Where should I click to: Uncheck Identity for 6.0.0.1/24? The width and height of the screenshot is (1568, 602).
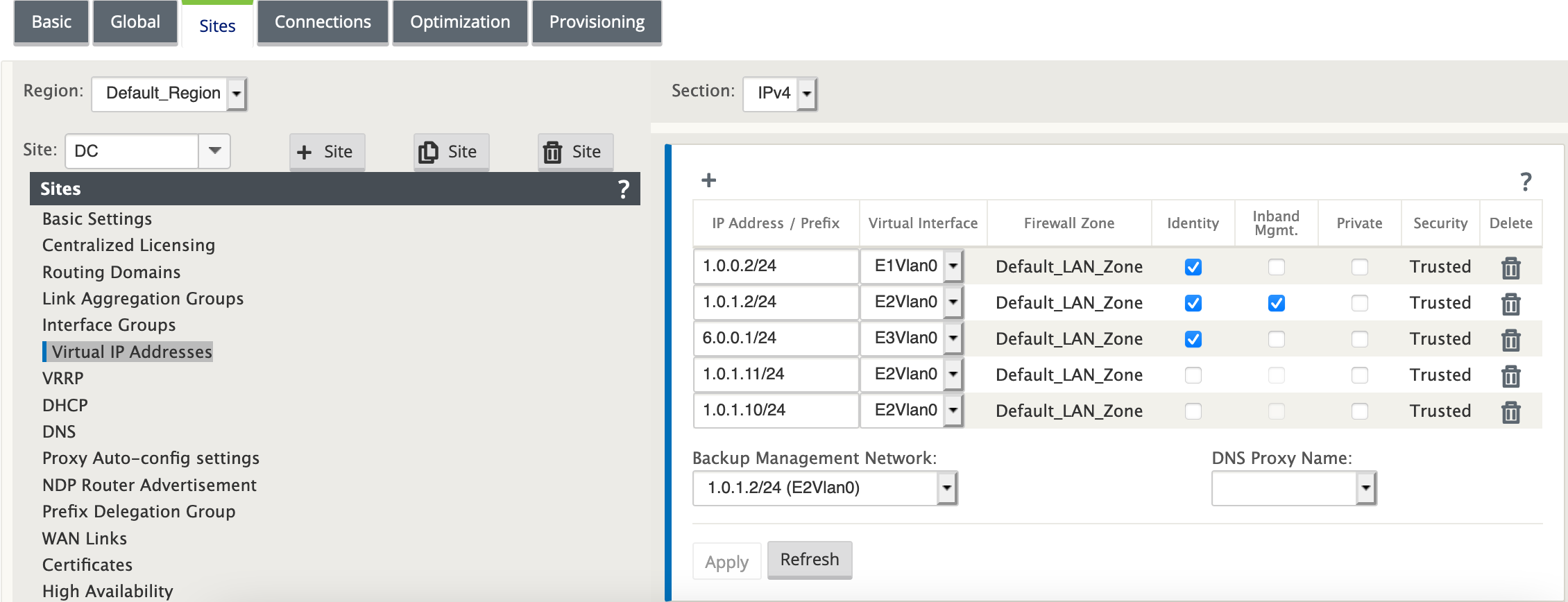1193,339
